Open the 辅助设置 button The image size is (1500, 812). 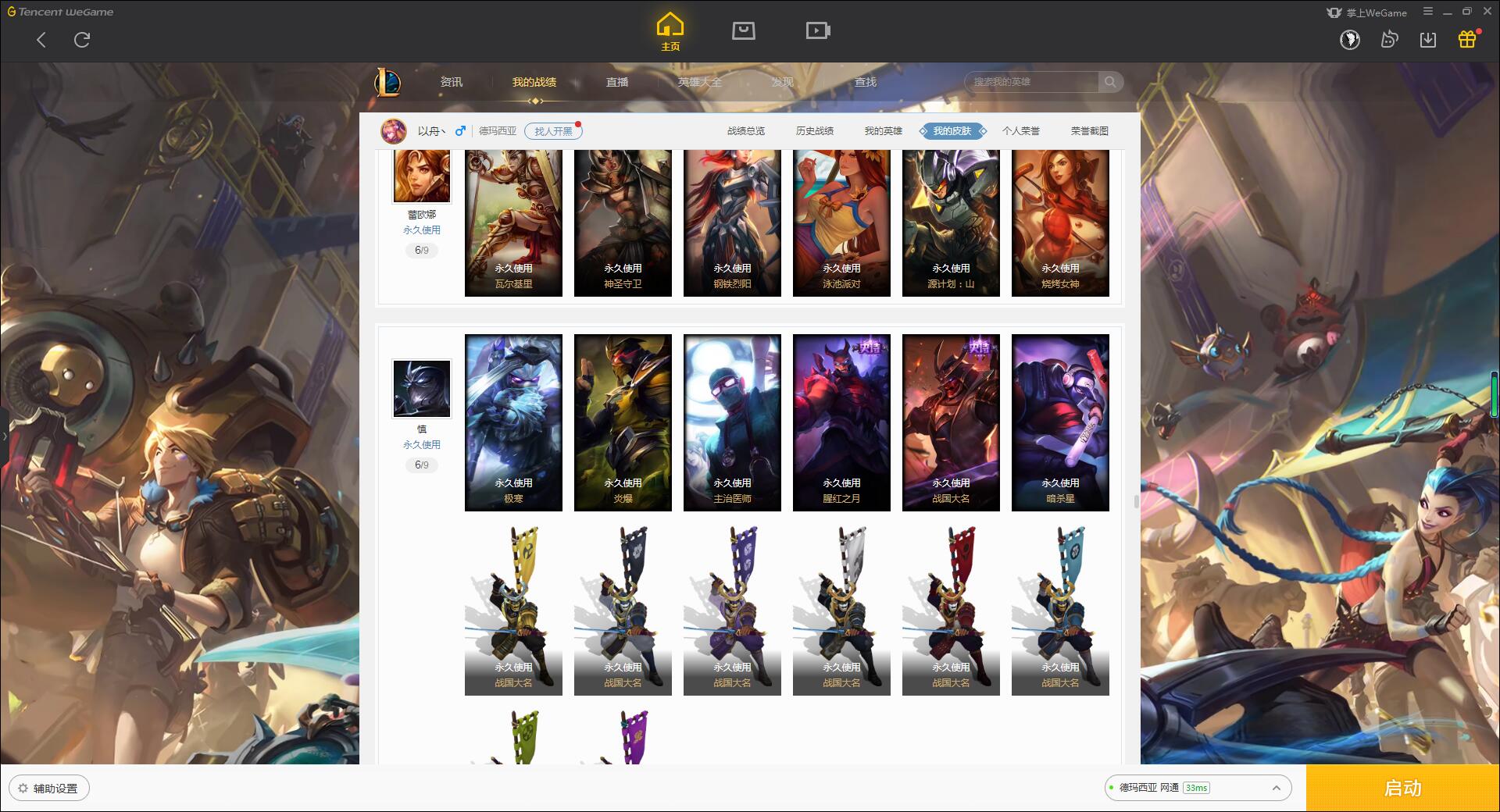[x=49, y=789]
